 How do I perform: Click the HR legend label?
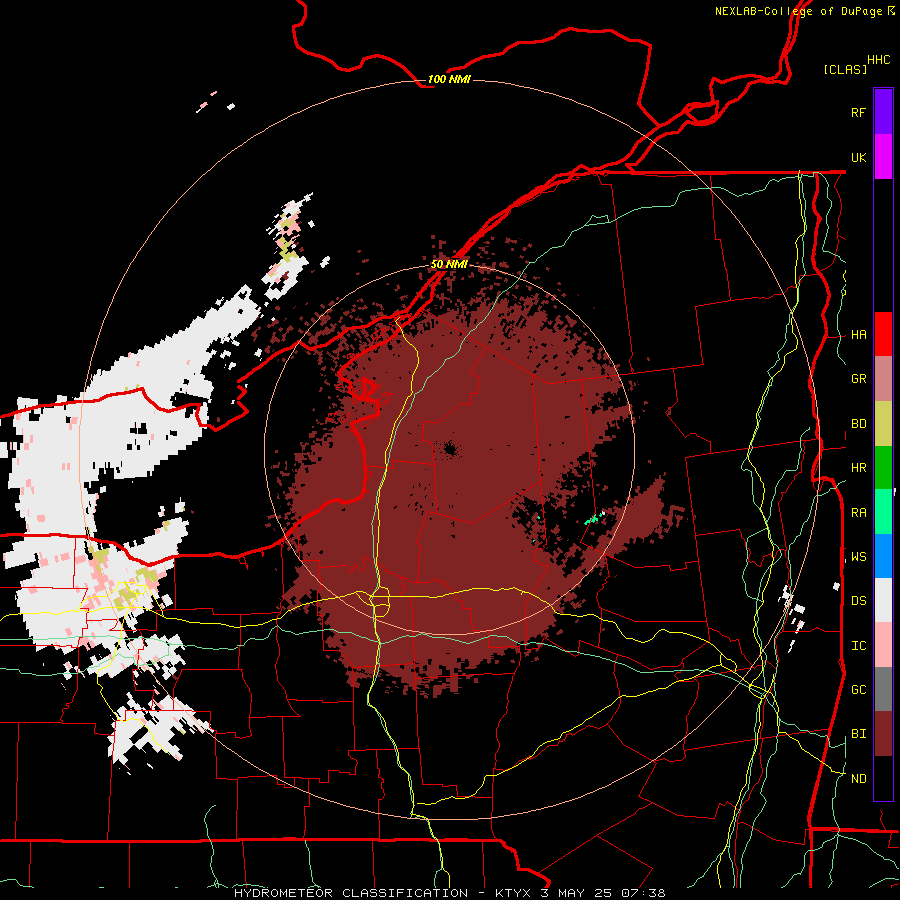pos(858,467)
